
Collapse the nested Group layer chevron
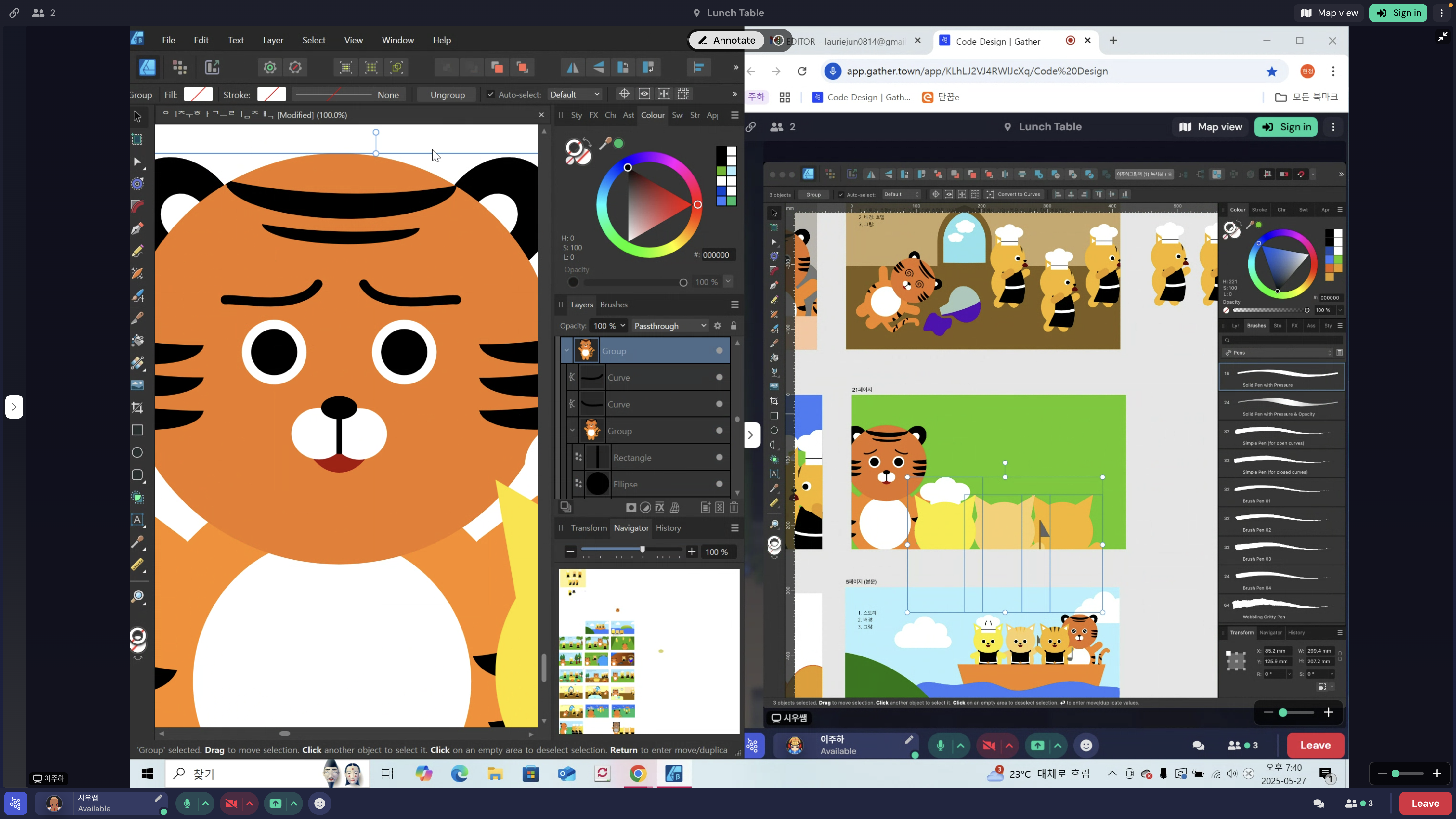pyautogui.click(x=572, y=431)
